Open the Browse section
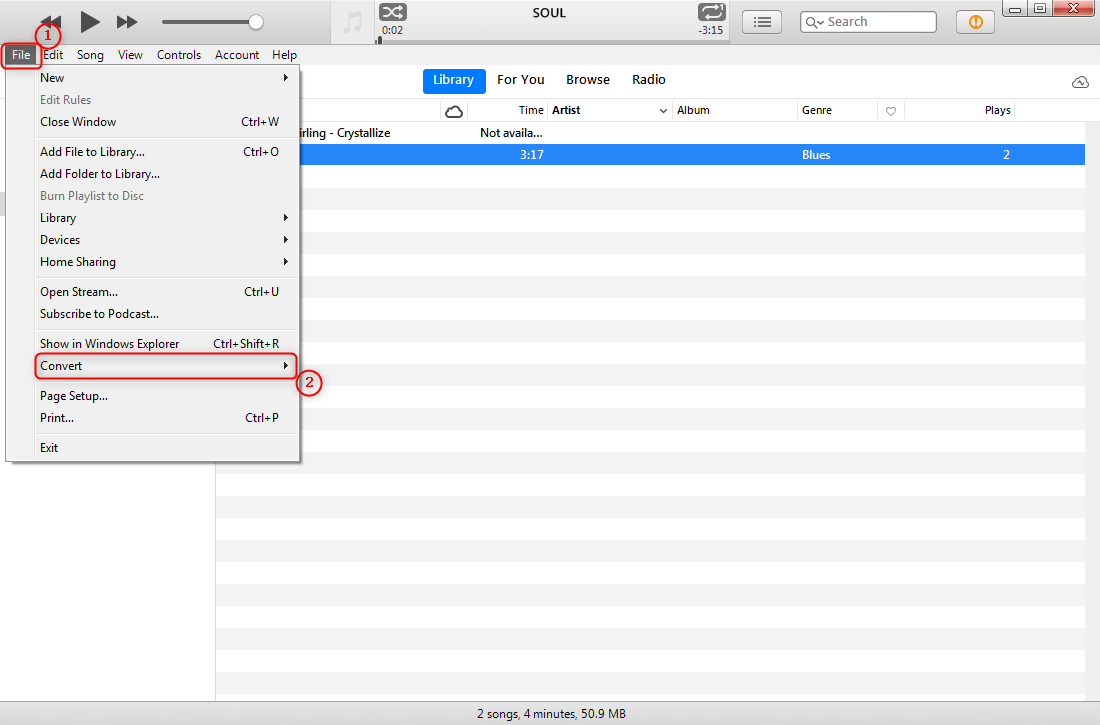This screenshot has width=1100, height=725. point(588,80)
